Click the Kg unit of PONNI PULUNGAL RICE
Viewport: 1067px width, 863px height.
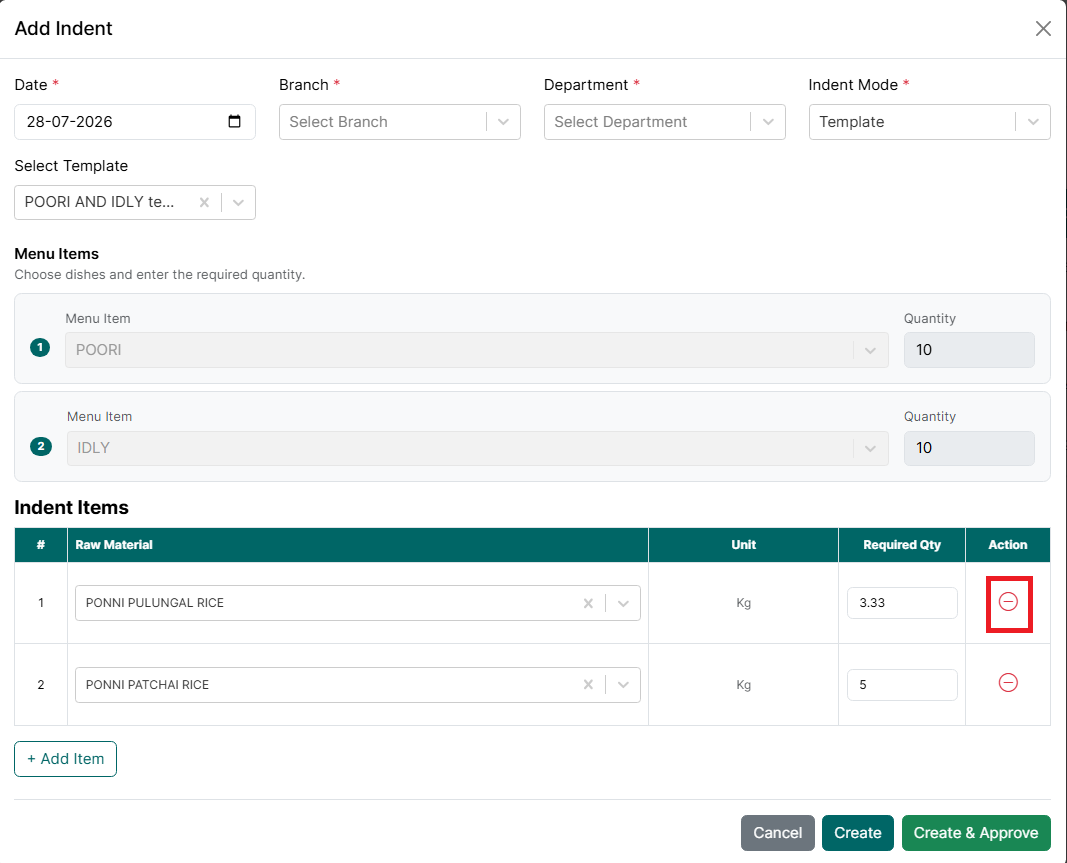tap(743, 603)
